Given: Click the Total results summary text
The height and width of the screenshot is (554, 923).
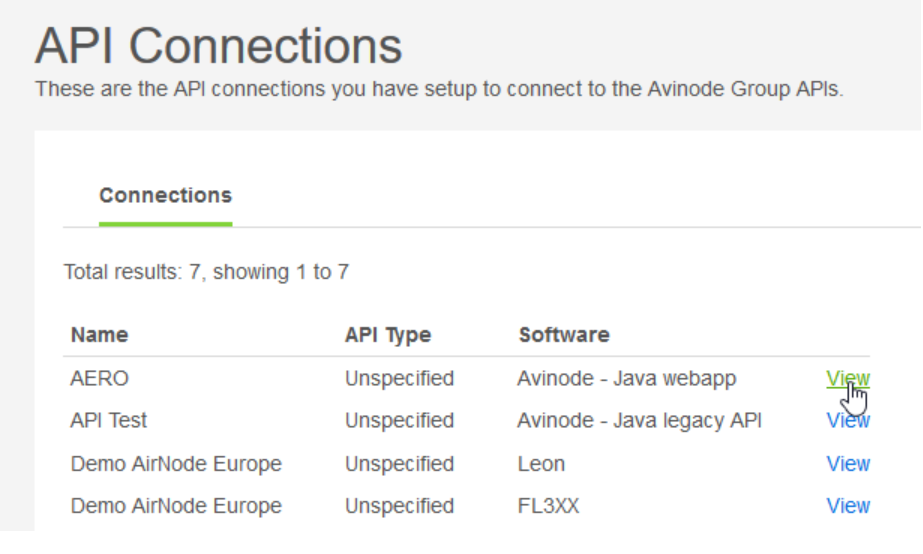Looking at the screenshot, I should coord(206,272).
